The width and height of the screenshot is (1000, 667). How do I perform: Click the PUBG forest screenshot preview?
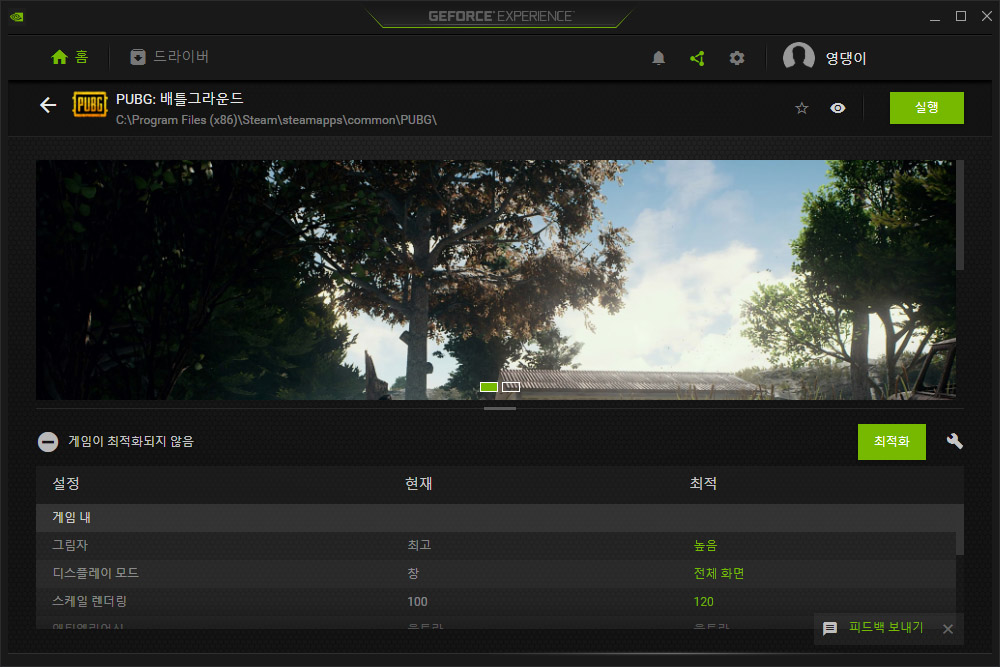point(496,280)
